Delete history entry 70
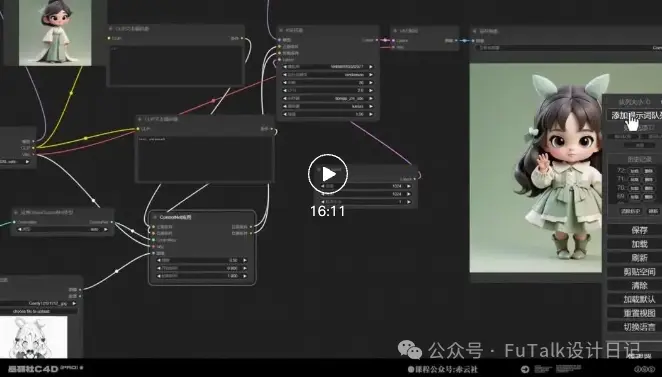The image size is (662, 377). pyautogui.click(x=649, y=188)
